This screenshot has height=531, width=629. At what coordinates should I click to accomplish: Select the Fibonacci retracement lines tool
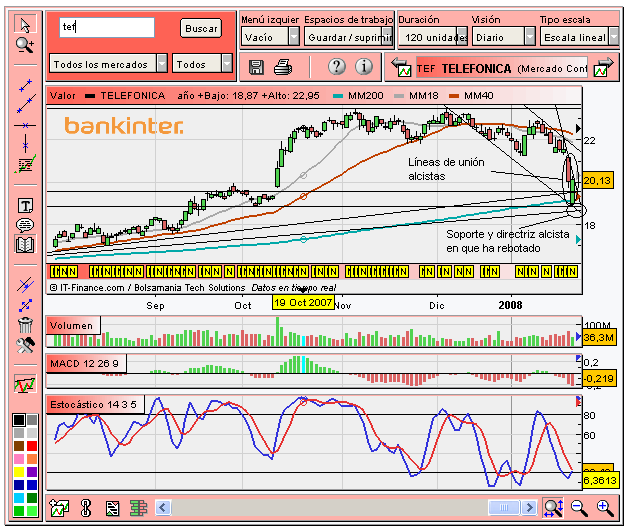pos(26,164)
